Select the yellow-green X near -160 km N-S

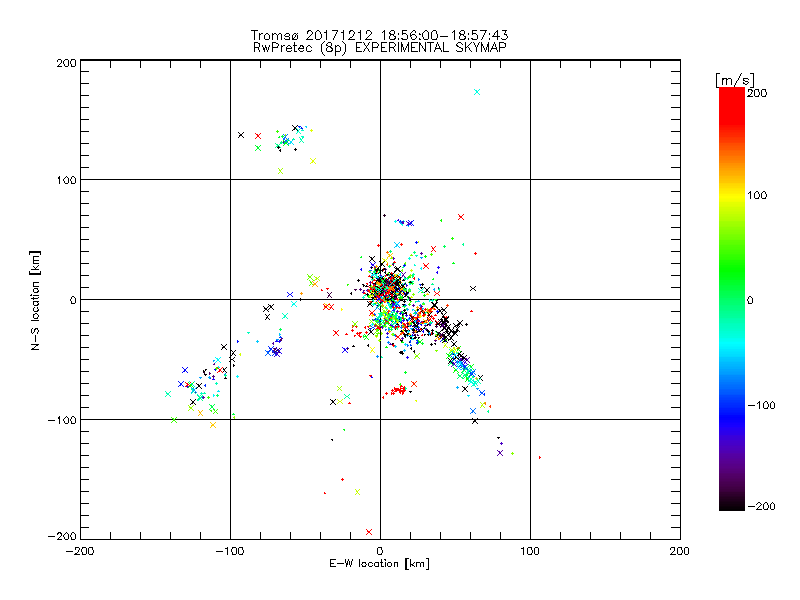coord(357,492)
